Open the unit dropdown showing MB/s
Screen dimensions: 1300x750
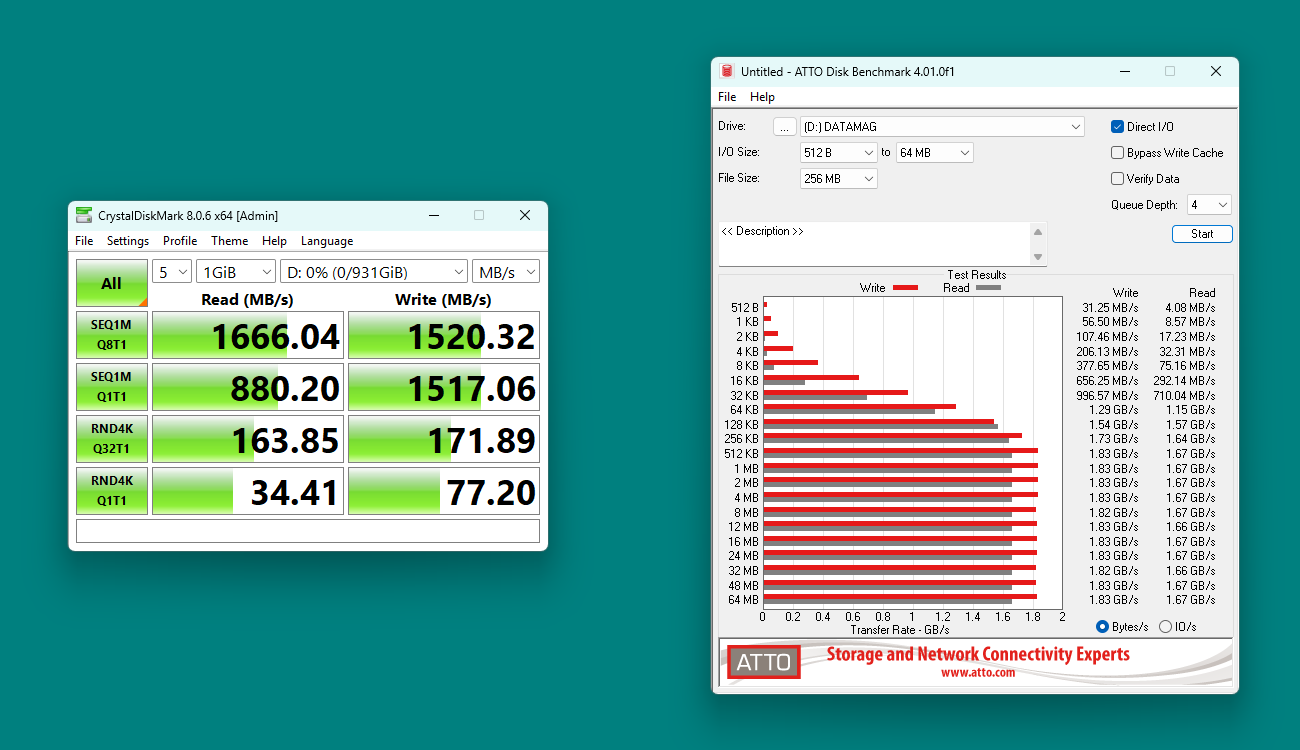[506, 271]
